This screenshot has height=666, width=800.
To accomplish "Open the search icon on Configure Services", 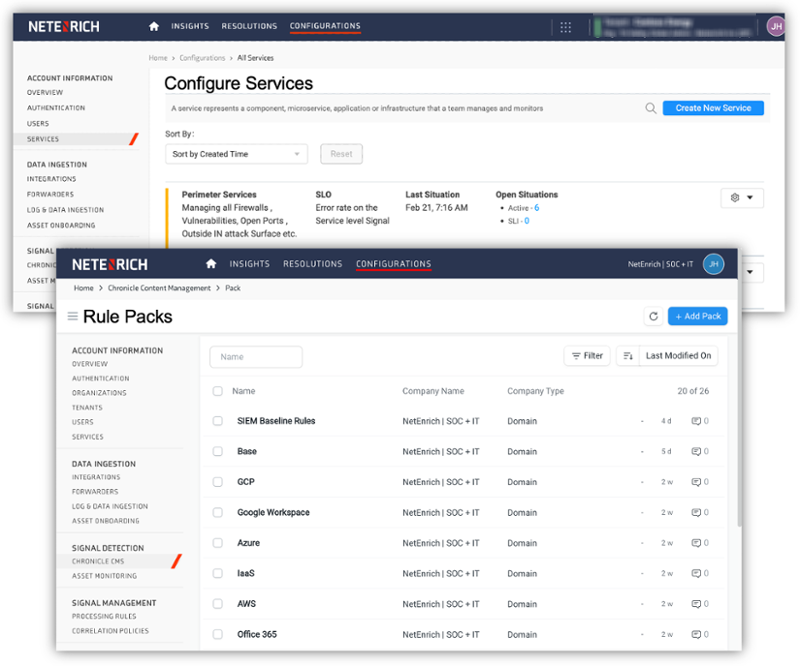I will pos(651,107).
